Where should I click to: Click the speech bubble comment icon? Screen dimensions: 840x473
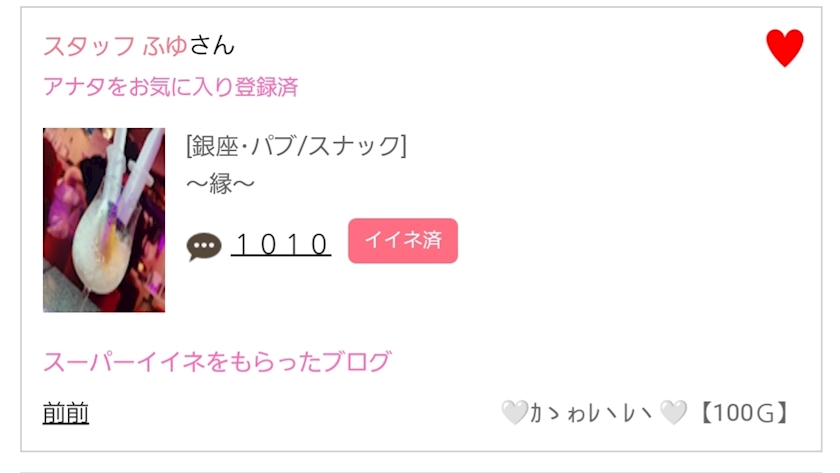[x=204, y=246]
